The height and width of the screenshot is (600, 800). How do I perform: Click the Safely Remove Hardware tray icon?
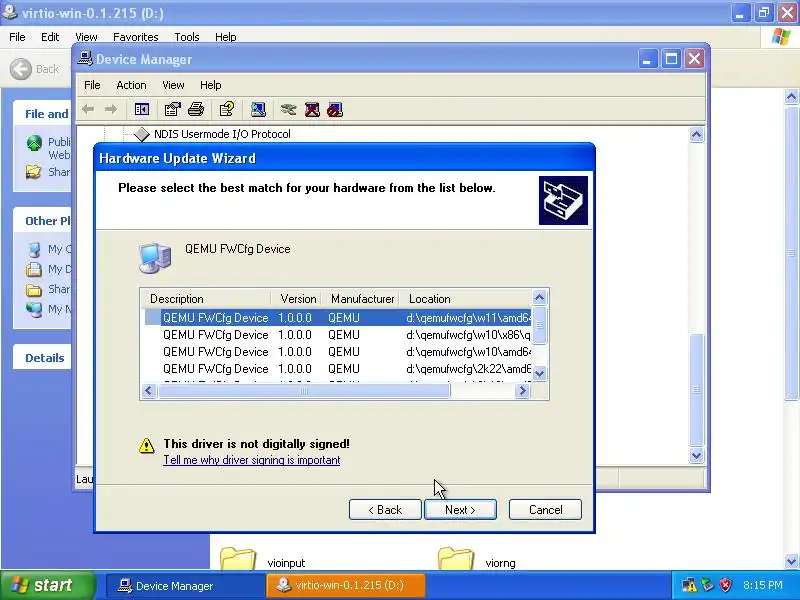tap(707, 585)
